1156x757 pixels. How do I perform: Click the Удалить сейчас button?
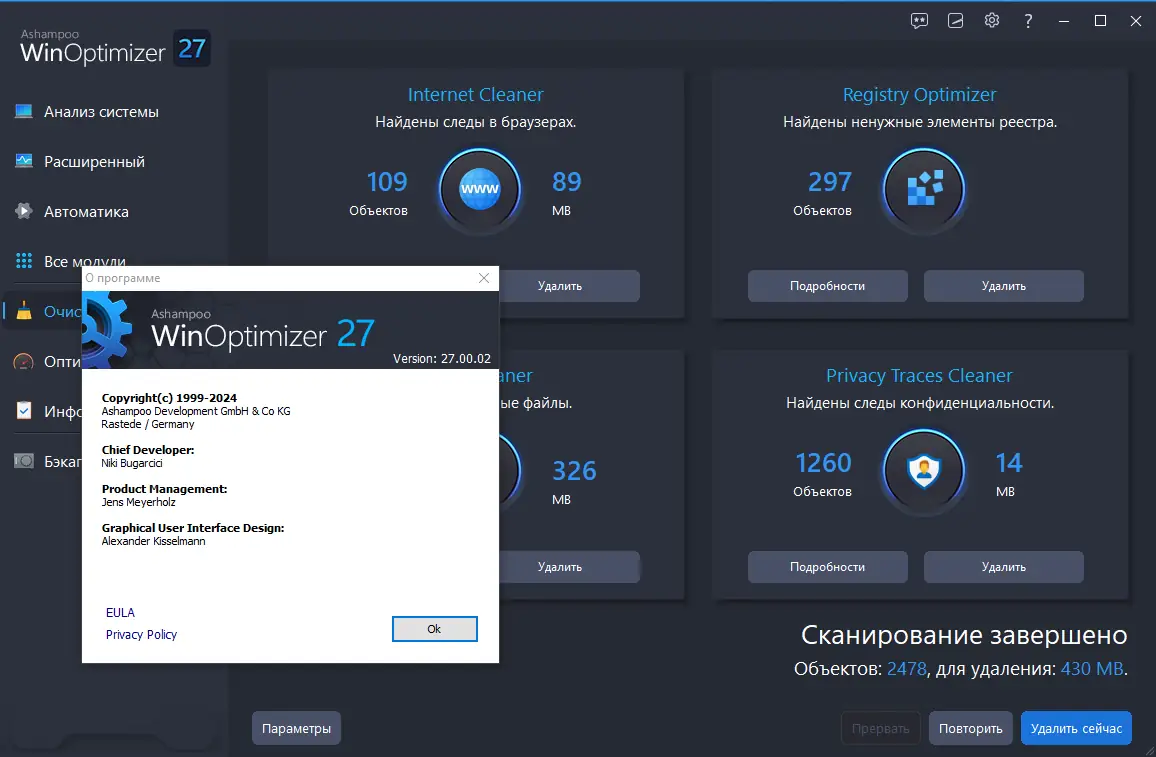click(x=1076, y=728)
